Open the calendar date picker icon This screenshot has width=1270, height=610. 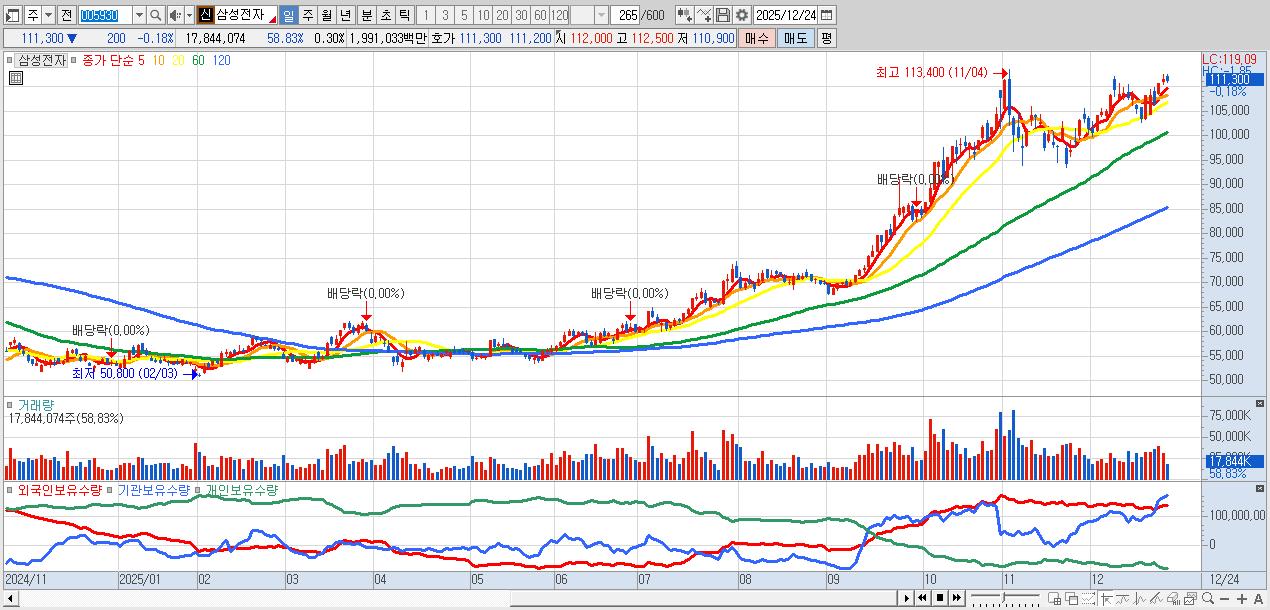827,15
